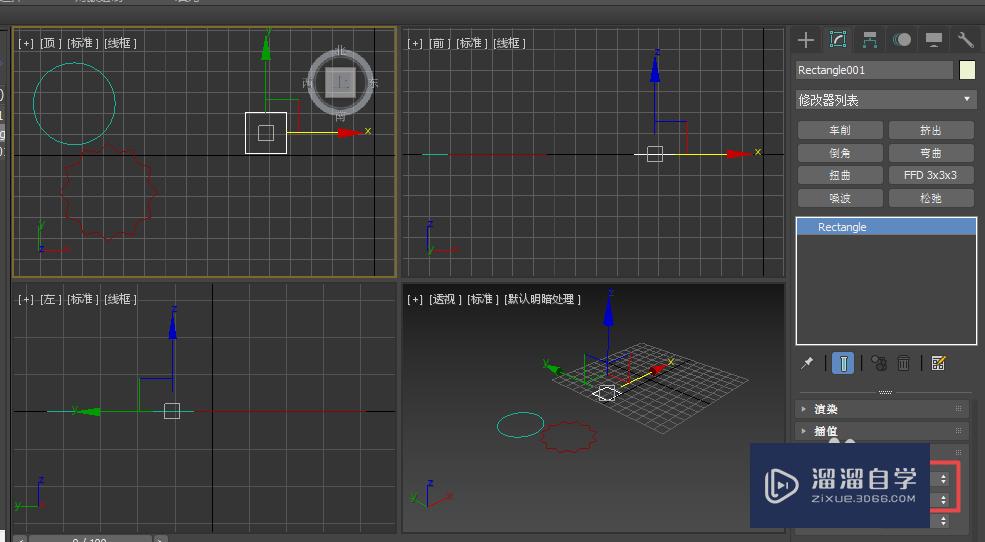This screenshot has width=985, height=542.
Task: Click the green Y-axis gizmo arrow in top viewport
Action: click(x=266, y=49)
